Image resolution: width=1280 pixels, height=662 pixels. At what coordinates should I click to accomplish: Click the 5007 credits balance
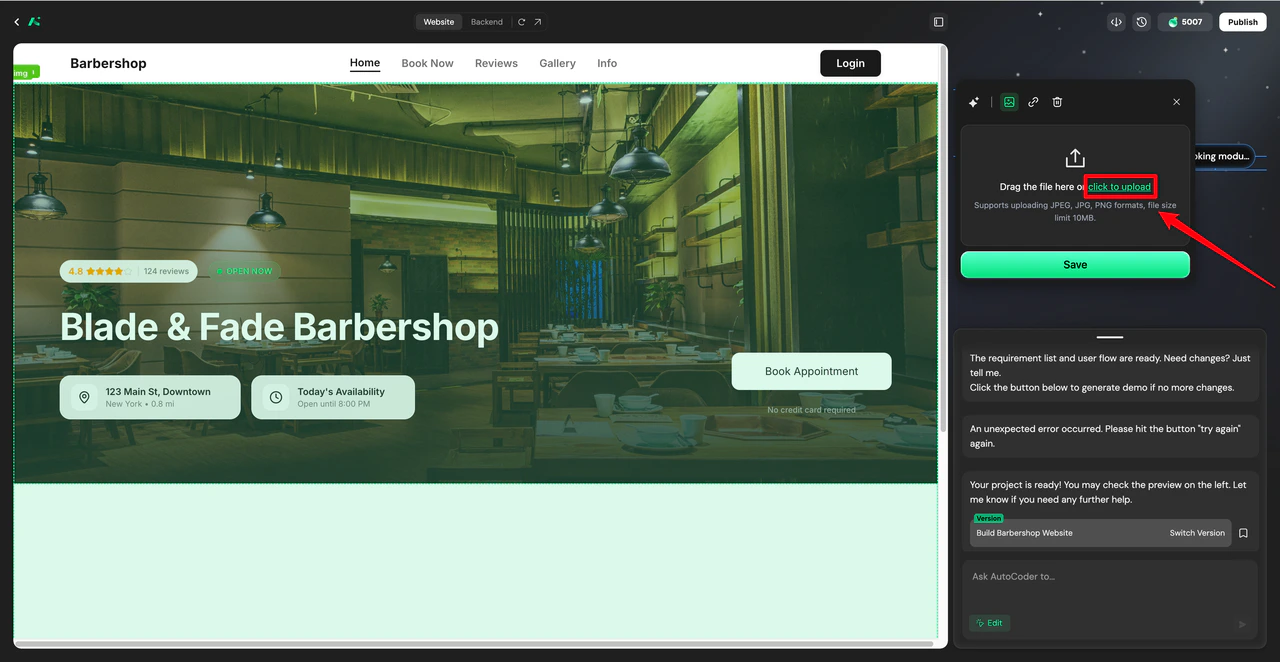(1185, 22)
